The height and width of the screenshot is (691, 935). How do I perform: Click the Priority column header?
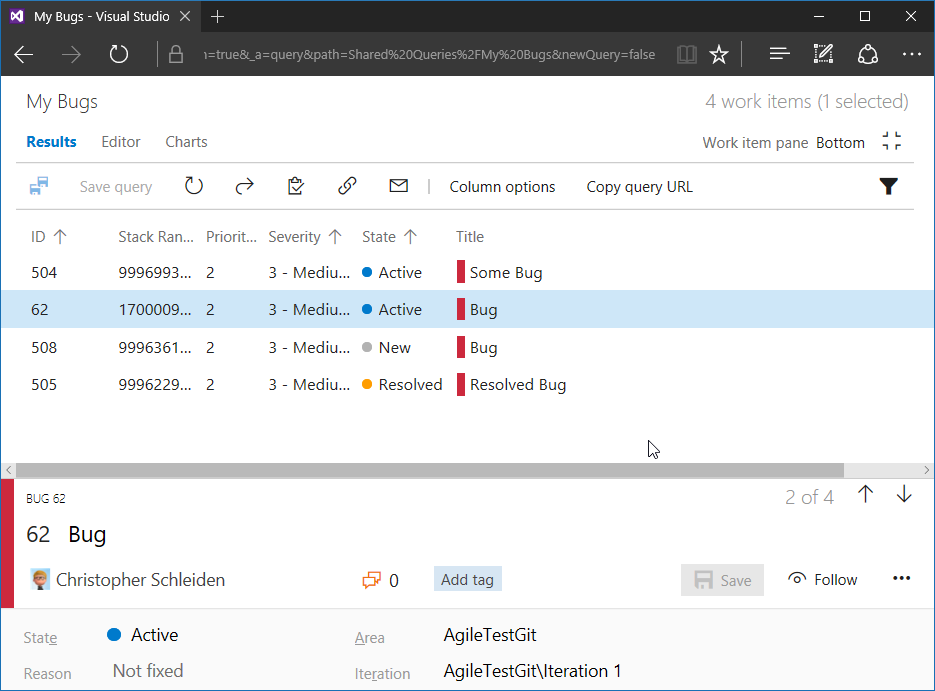pyautogui.click(x=231, y=237)
